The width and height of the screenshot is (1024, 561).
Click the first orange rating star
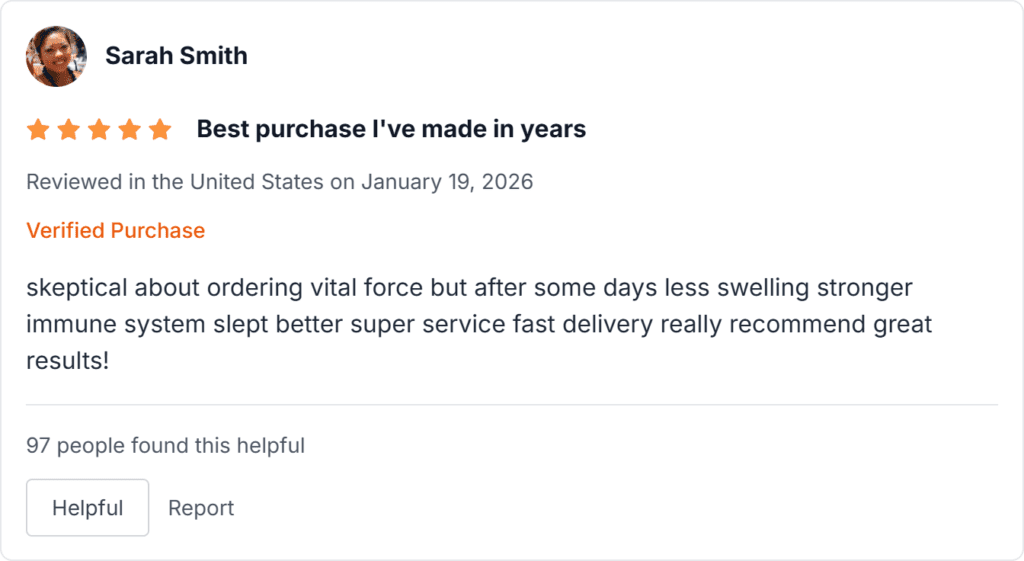click(38, 130)
